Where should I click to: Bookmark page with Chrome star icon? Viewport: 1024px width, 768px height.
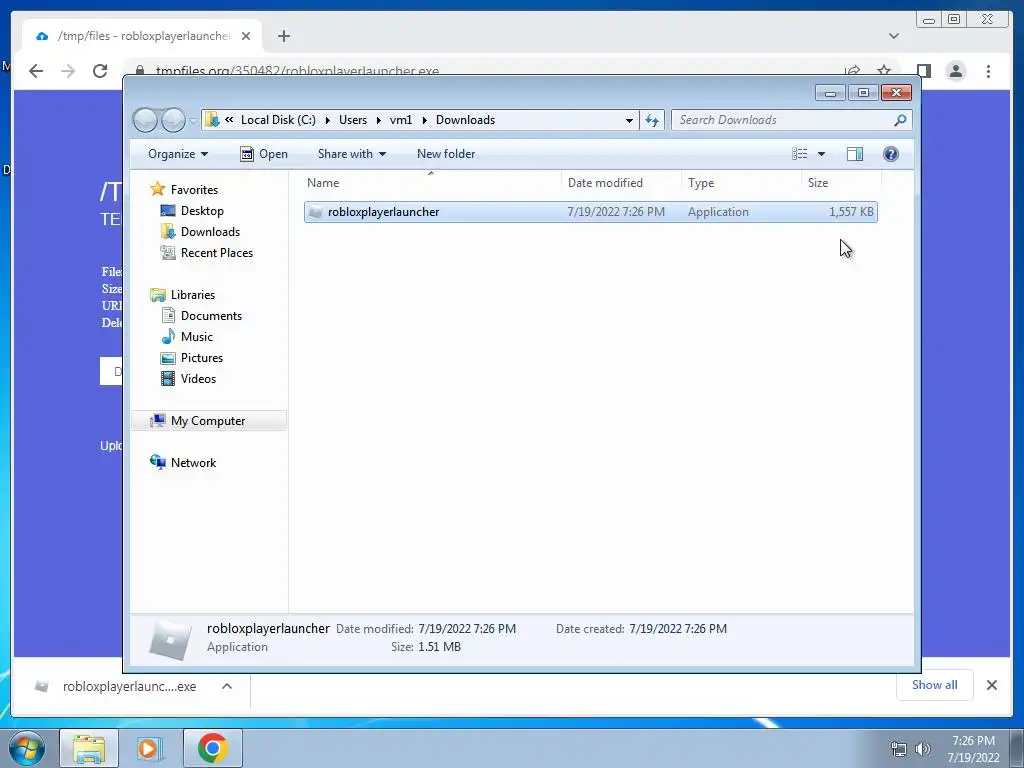coord(884,70)
